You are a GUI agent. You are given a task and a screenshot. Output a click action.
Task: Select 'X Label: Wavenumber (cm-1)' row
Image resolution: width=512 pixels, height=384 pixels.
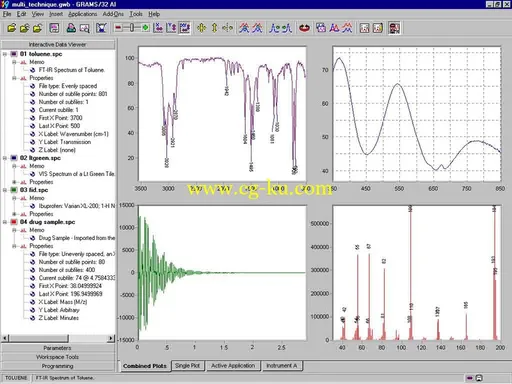pyautogui.click(x=73, y=134)
